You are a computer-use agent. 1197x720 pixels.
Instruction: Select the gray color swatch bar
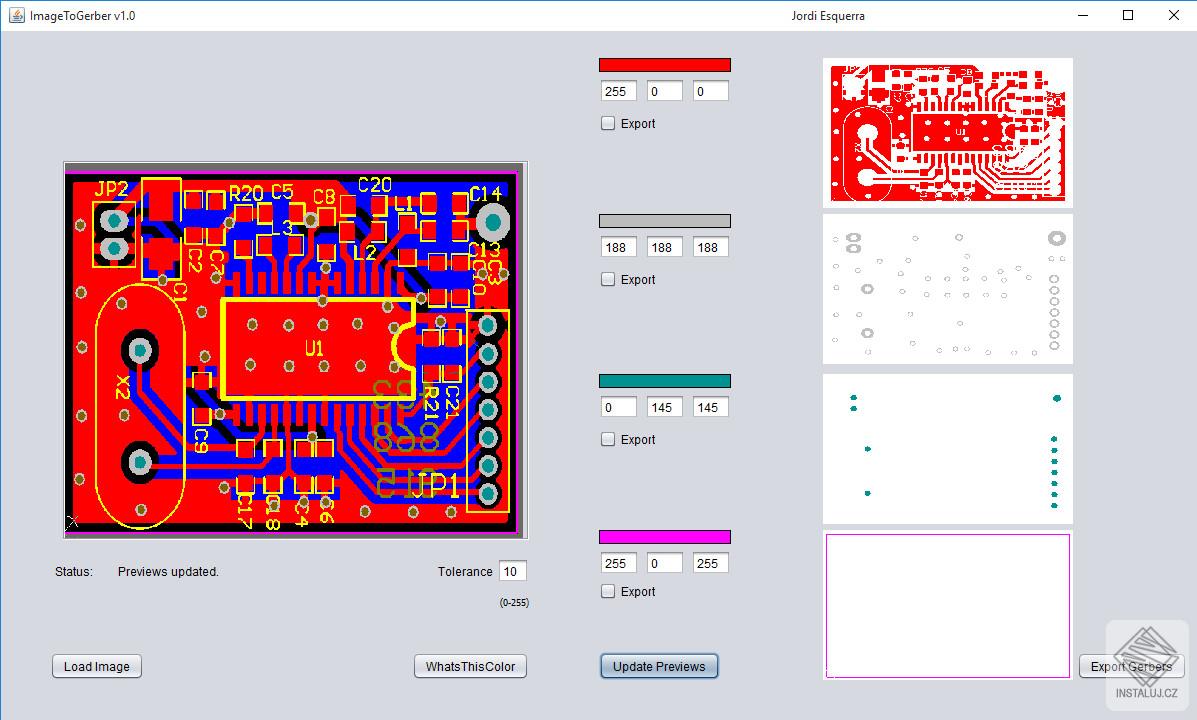click(x=665, y=221)
